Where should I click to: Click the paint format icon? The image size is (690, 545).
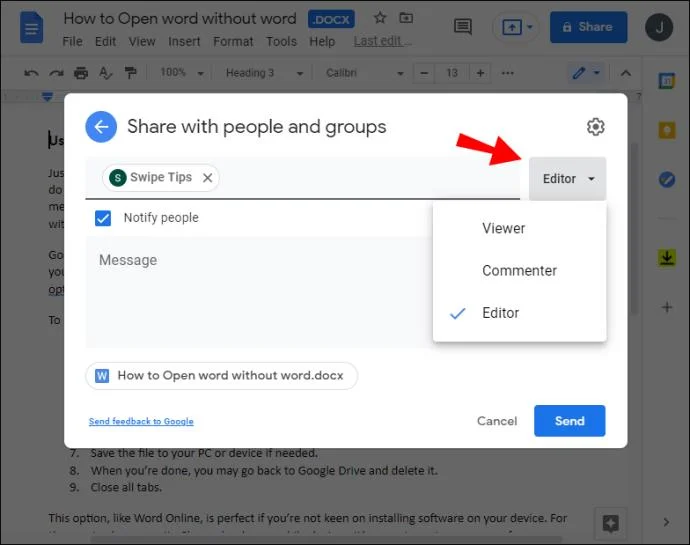pos(130,73)
